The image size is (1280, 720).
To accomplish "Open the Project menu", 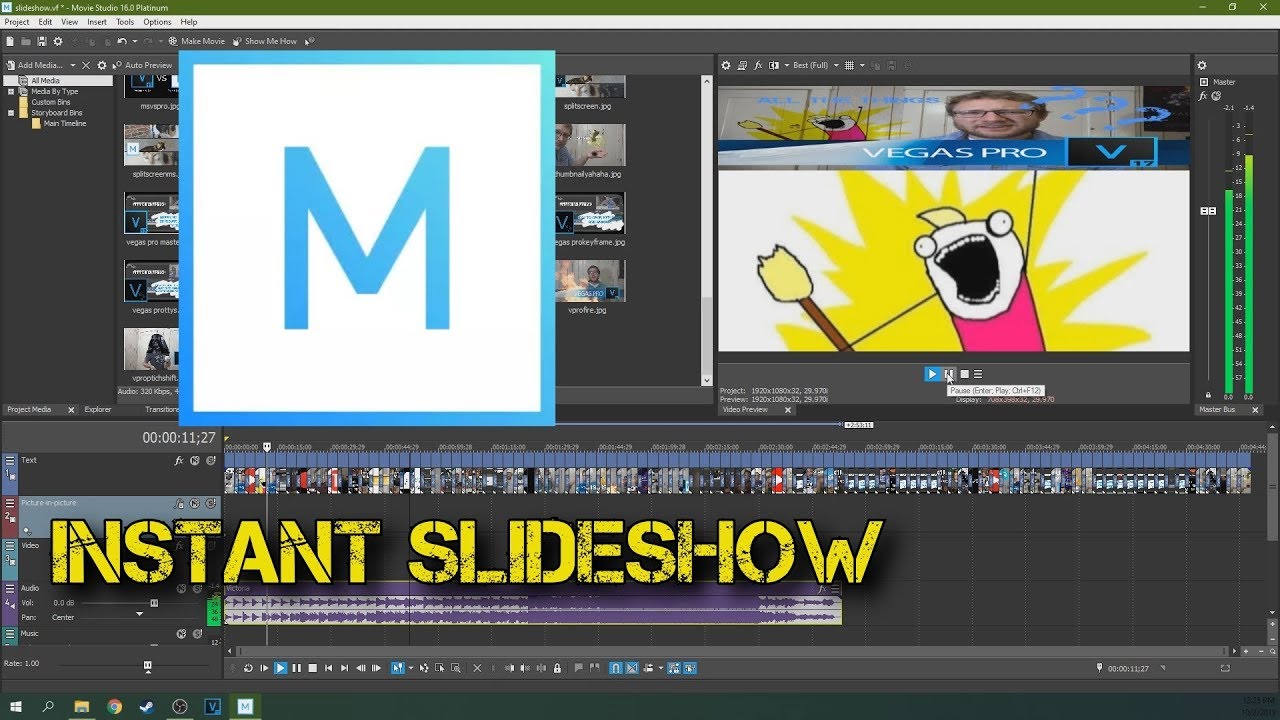I will coord(17,22).
